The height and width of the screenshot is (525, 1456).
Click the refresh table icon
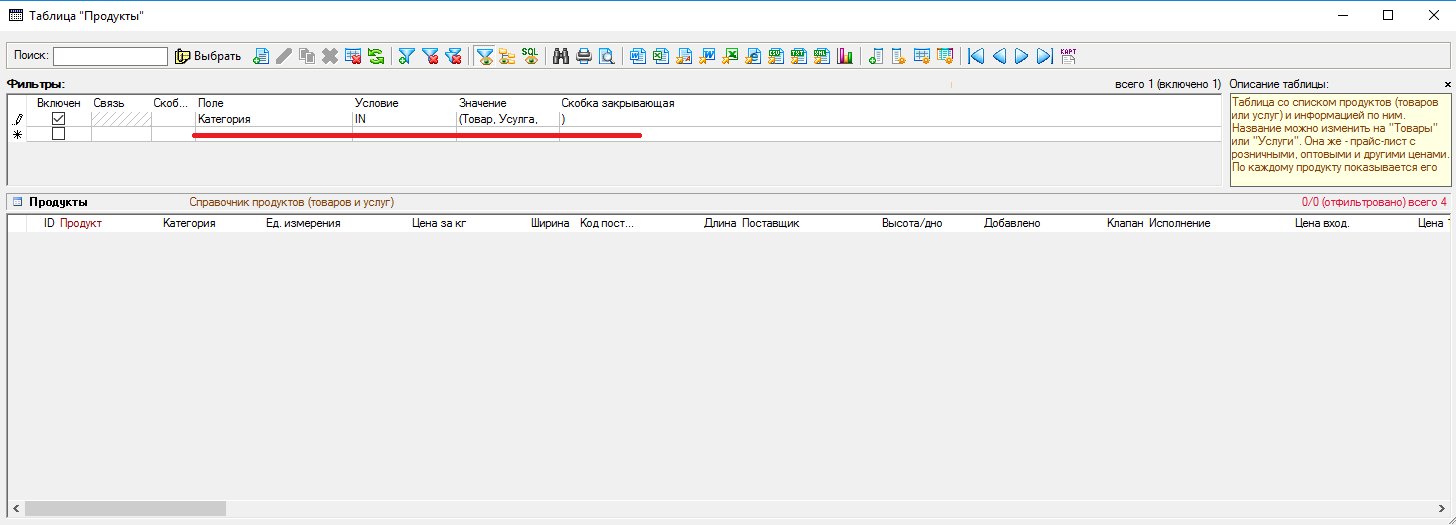[x=376, y=56]
